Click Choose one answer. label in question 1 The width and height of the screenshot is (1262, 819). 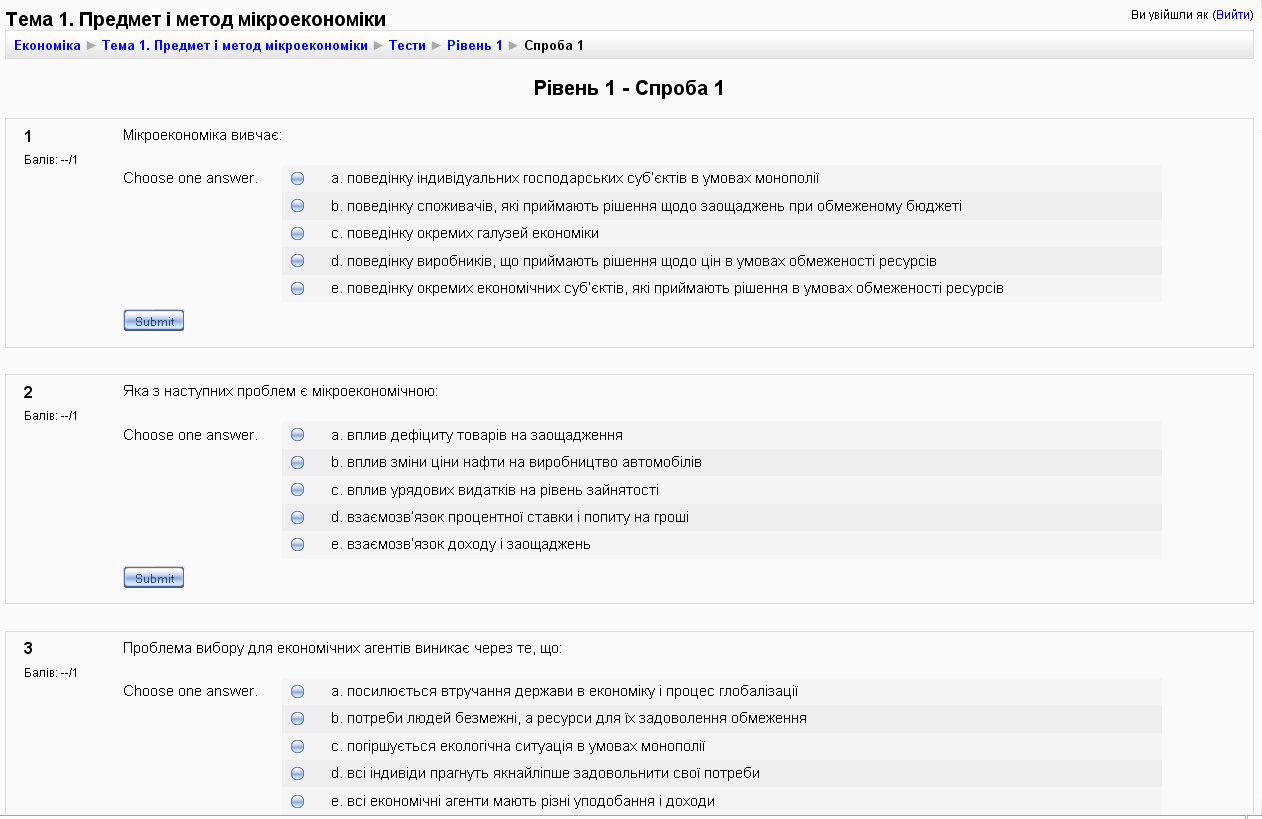pos(190,178)
